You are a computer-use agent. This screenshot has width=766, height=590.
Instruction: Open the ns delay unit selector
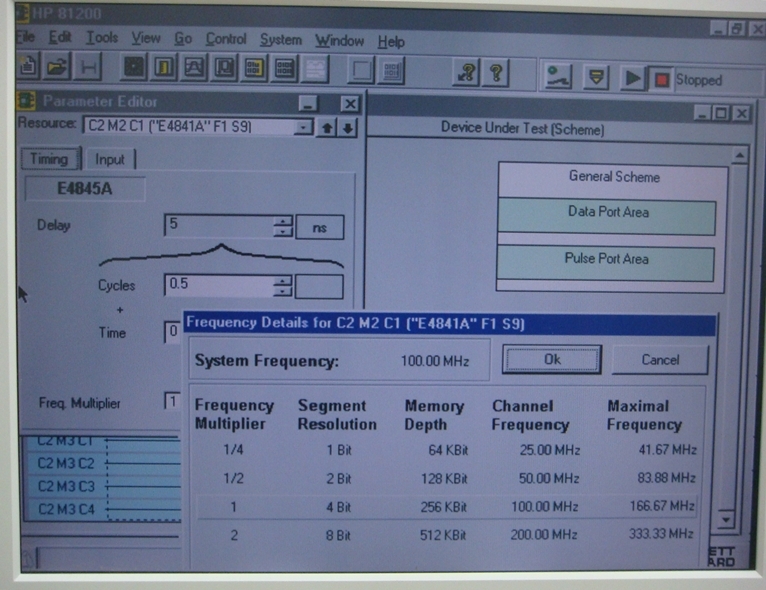click(319, 228)
